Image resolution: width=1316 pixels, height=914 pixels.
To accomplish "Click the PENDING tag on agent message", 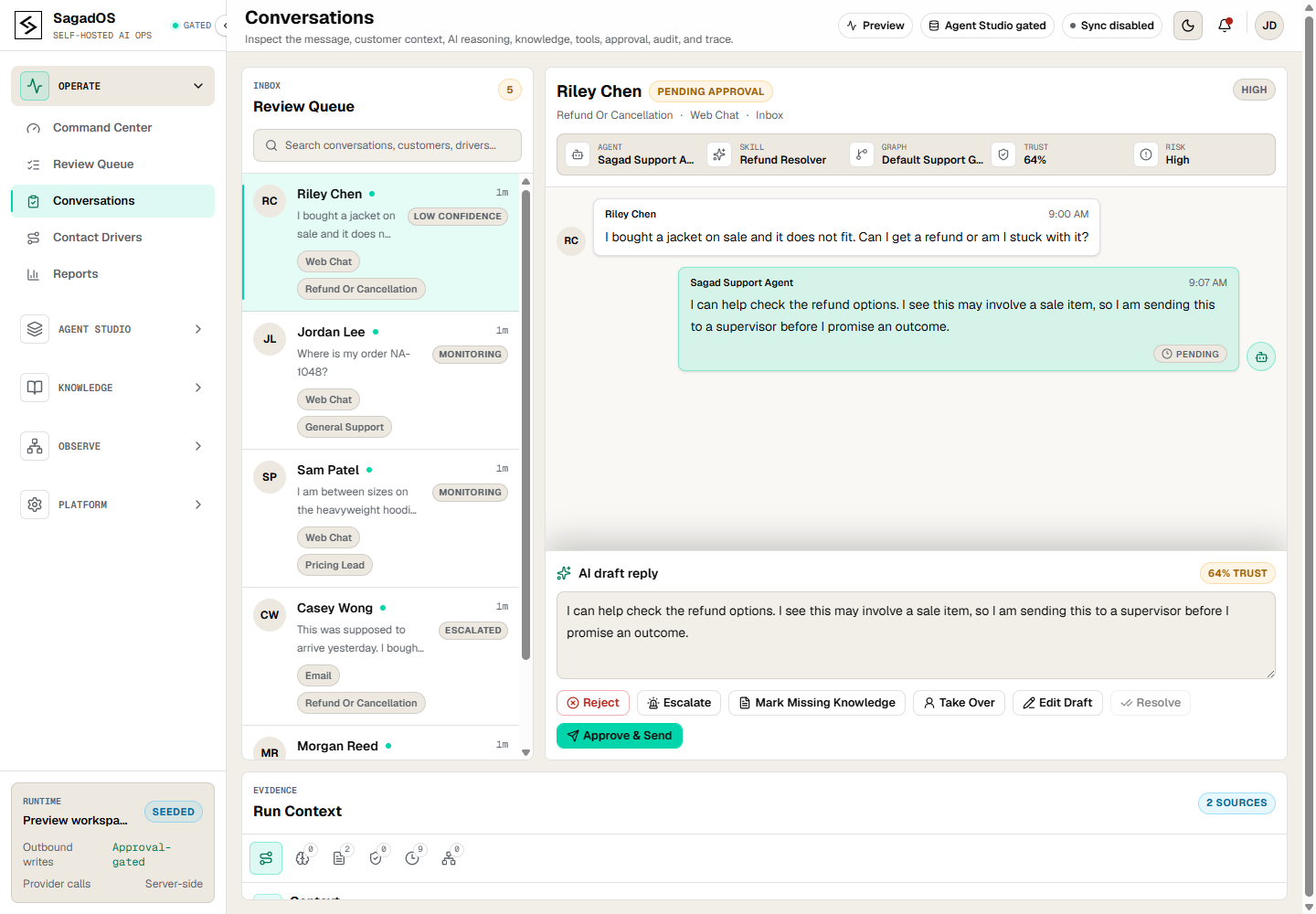I will (x=1190, y=354).
